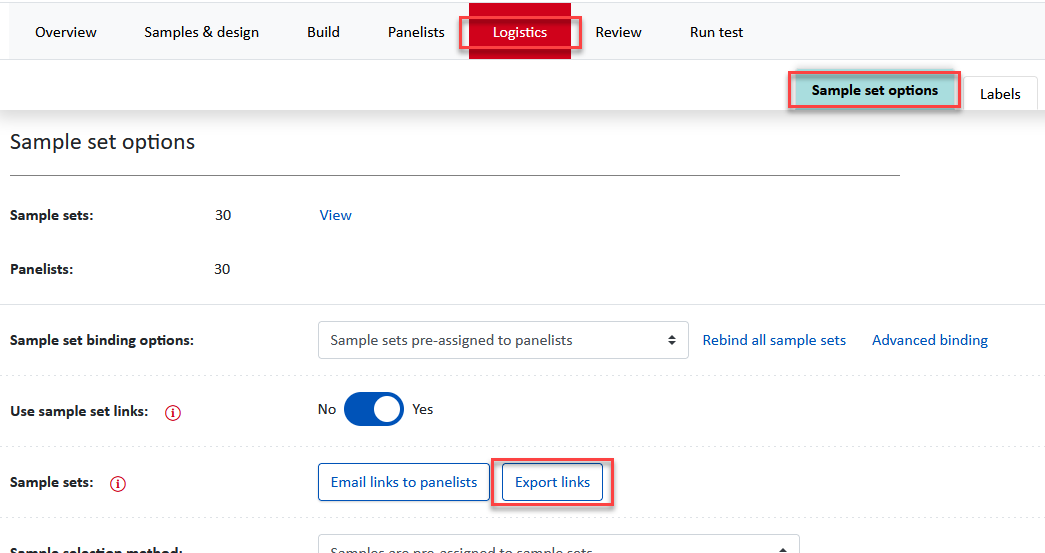Click info icon next to Sample sets buttons
The image size is (1045, 553).
click(118, 484)
